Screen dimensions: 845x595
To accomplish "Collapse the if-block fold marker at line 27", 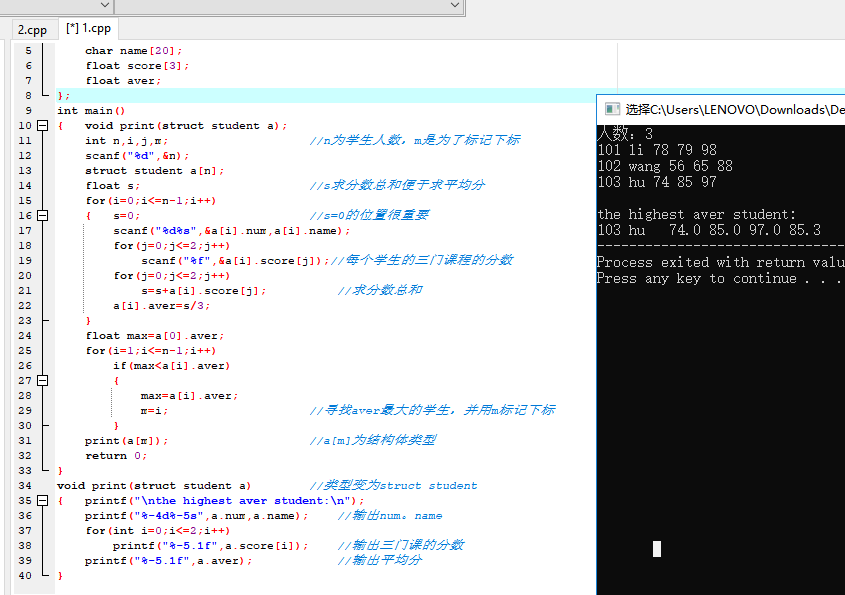I will 42,381.
